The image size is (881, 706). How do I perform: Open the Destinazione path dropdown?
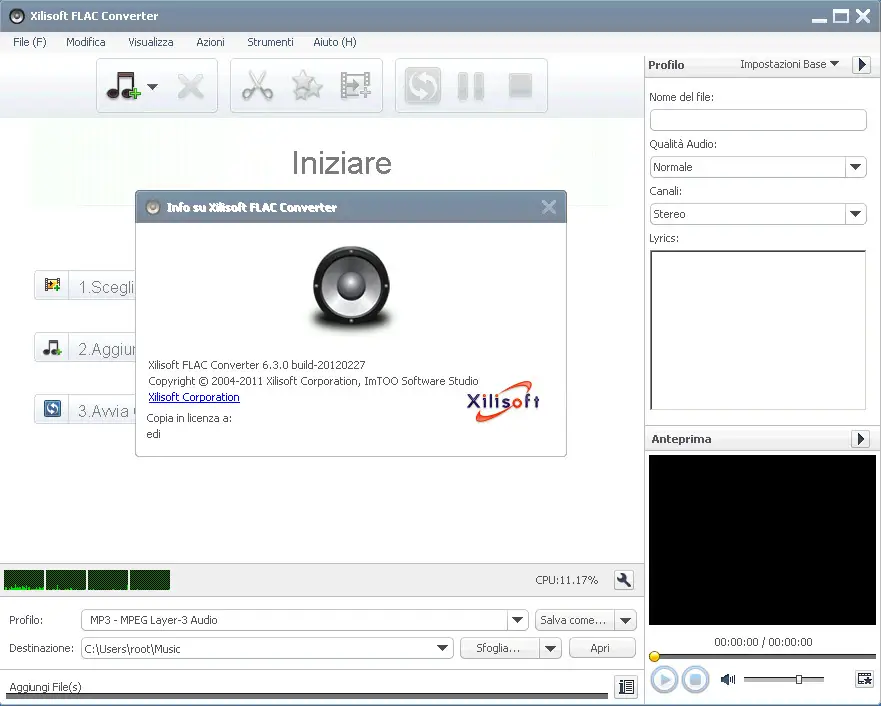(442, 648)
